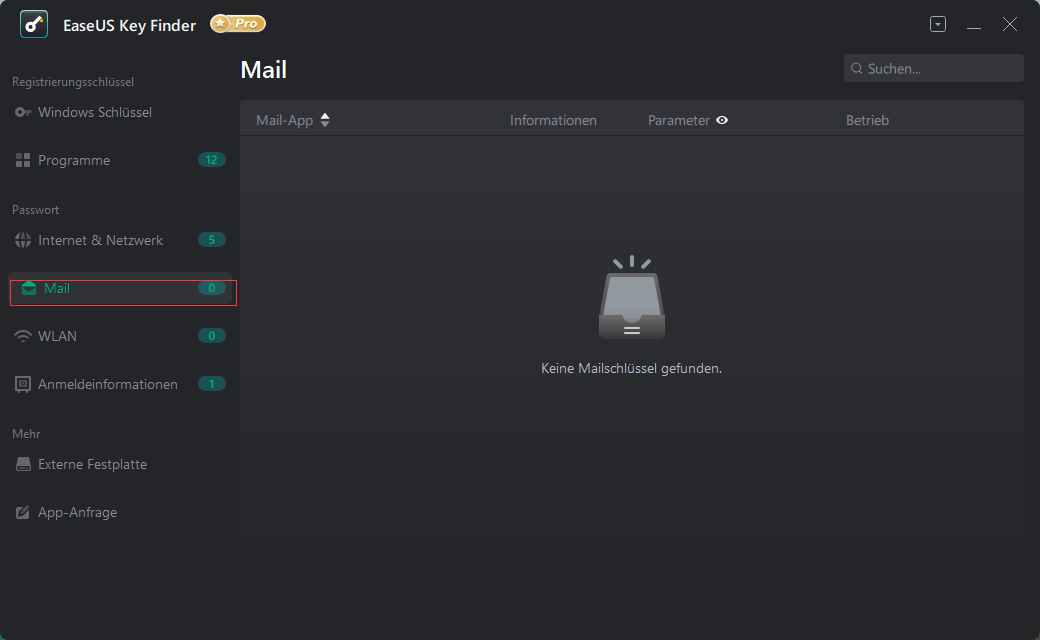Click the globe icon beside Internet & Netzwerk
Screen dimensions: 1040x640
point(23,240)
